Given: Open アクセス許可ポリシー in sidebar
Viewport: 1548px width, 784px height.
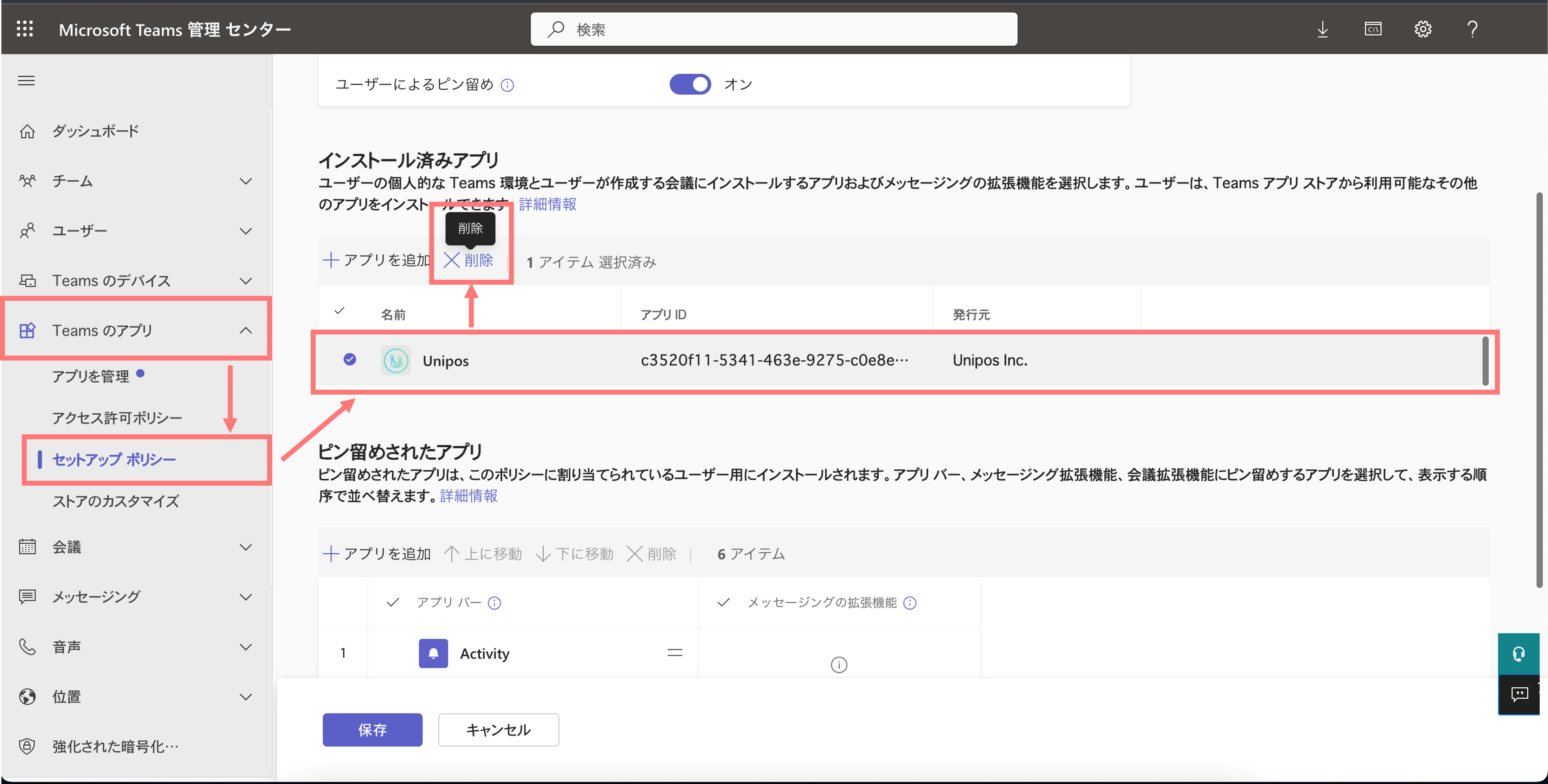Looking at the screenshot, I should (117, 417).
